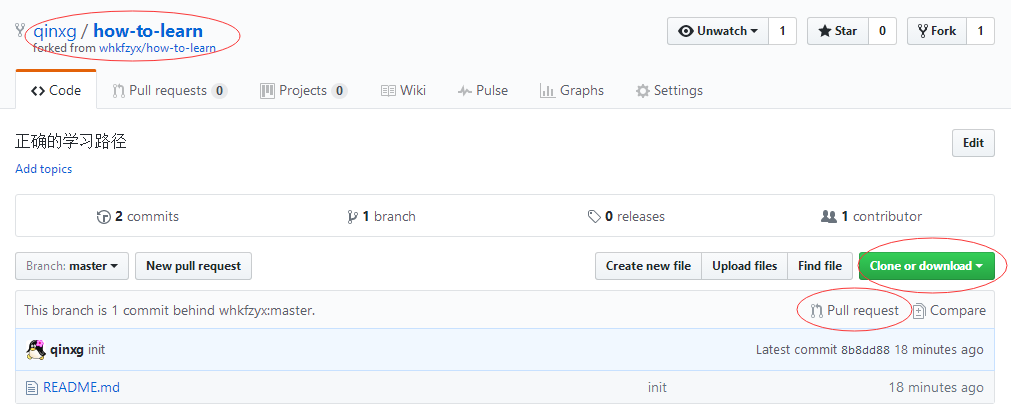
Task: Open the latest commit message init beside qinxg
Action: click(x=97, y=350)
